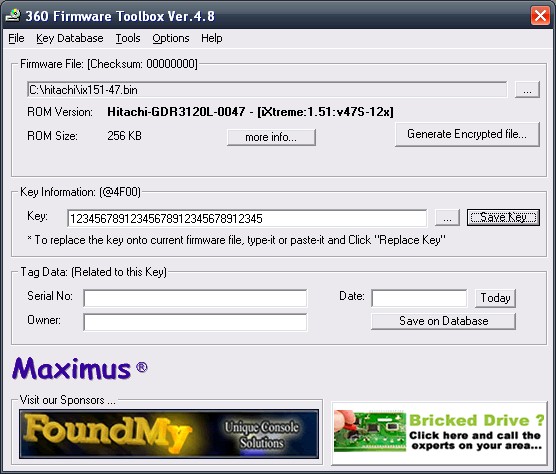Click the 360 Firmware Toolbox title bar icon

[x=13, y=16]
